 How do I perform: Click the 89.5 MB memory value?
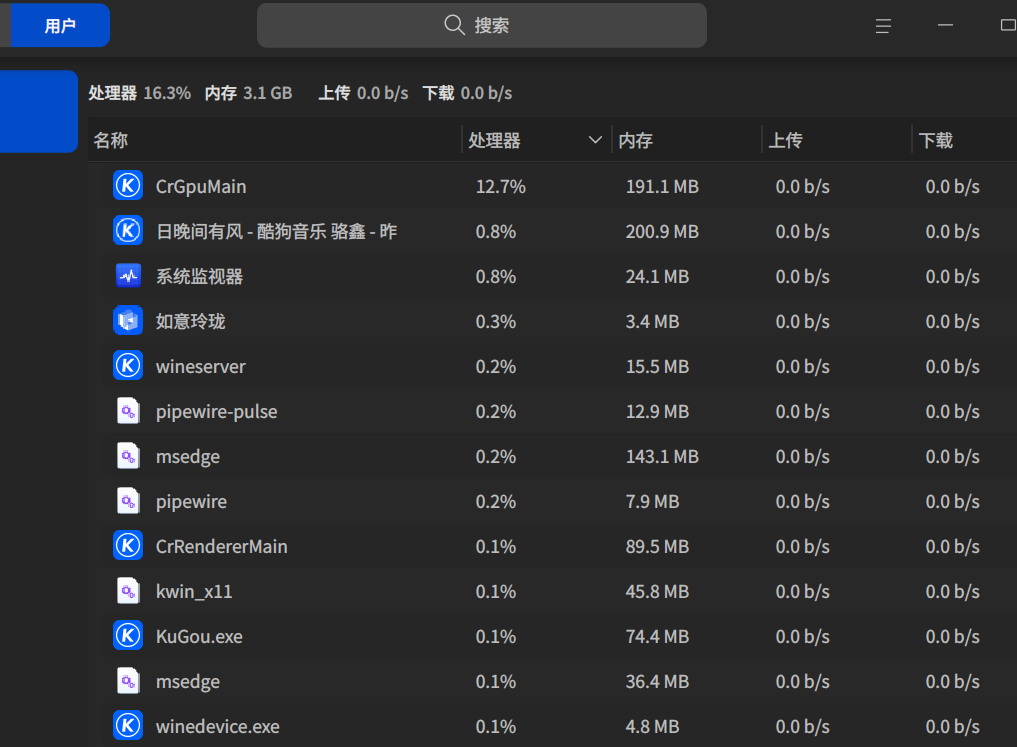click(657, 547)
